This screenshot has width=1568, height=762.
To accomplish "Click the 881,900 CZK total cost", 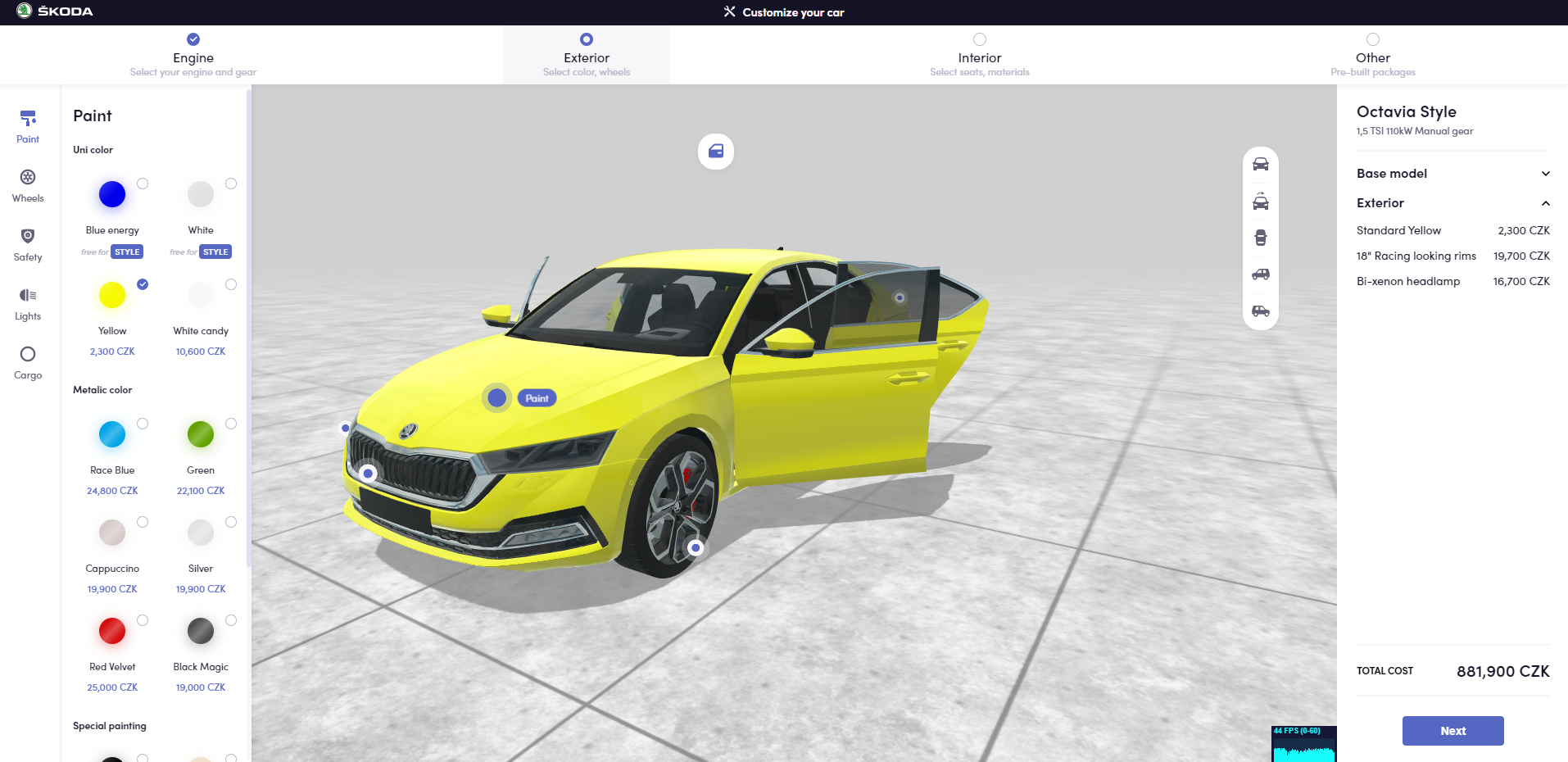I will 1502,672.
